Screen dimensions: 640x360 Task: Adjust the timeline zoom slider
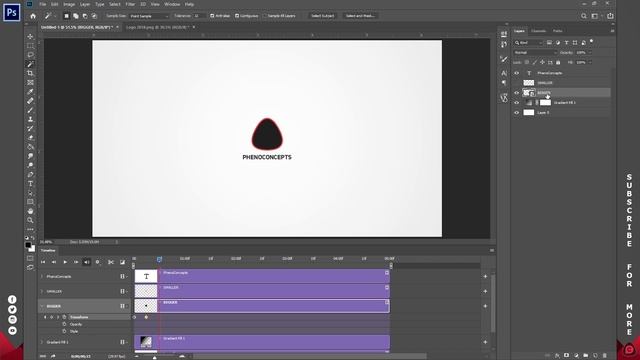pos(155,357)
